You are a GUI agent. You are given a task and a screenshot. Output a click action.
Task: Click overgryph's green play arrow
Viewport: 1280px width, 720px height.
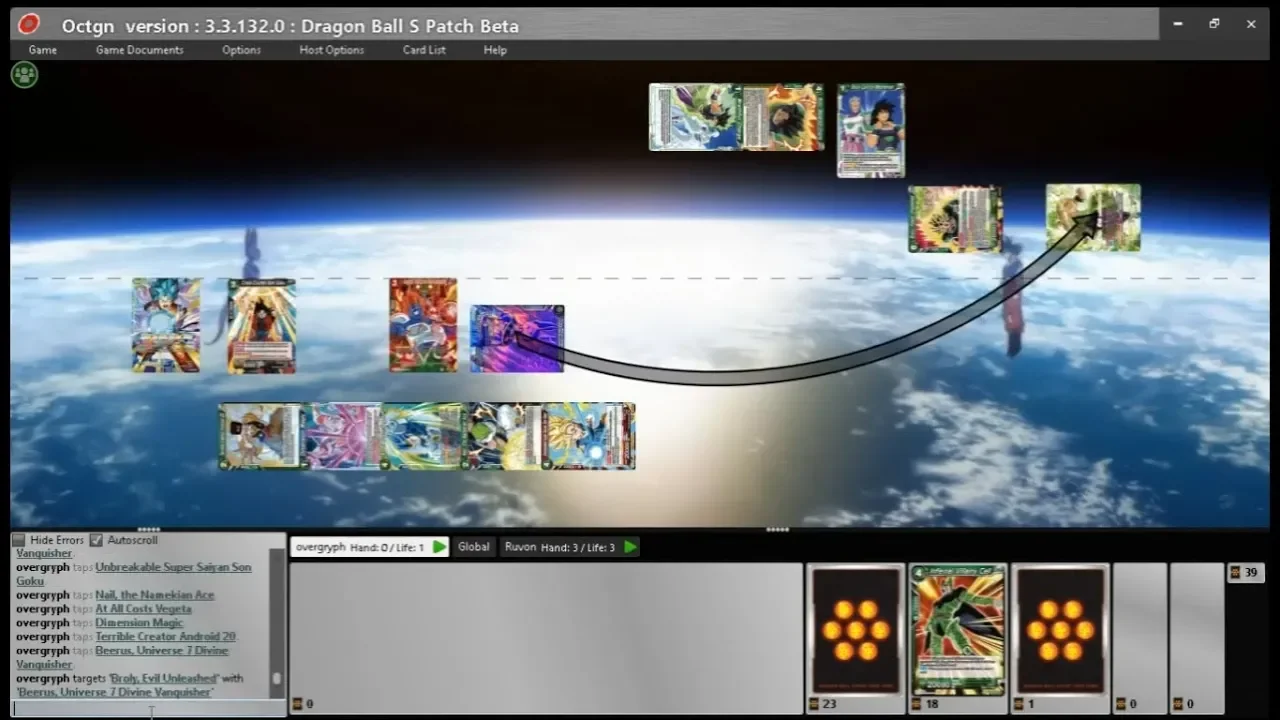pos(439,547)
